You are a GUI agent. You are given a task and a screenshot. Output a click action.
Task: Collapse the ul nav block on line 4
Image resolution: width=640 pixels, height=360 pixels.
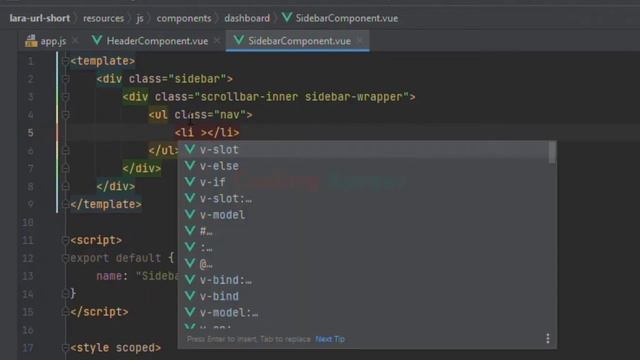[x=65, y=115]
